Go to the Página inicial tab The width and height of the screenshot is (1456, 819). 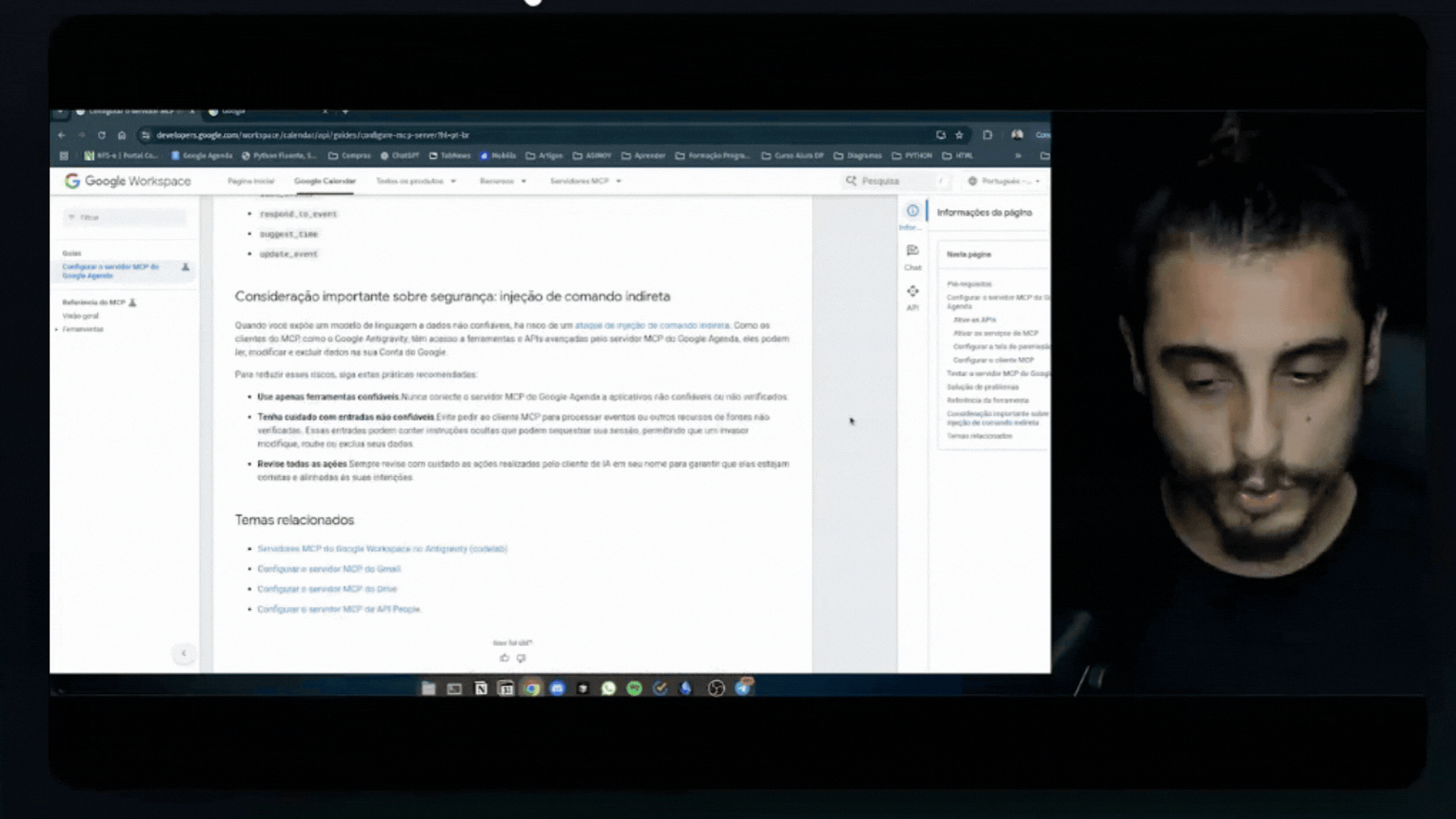click(x=251, y=181)
